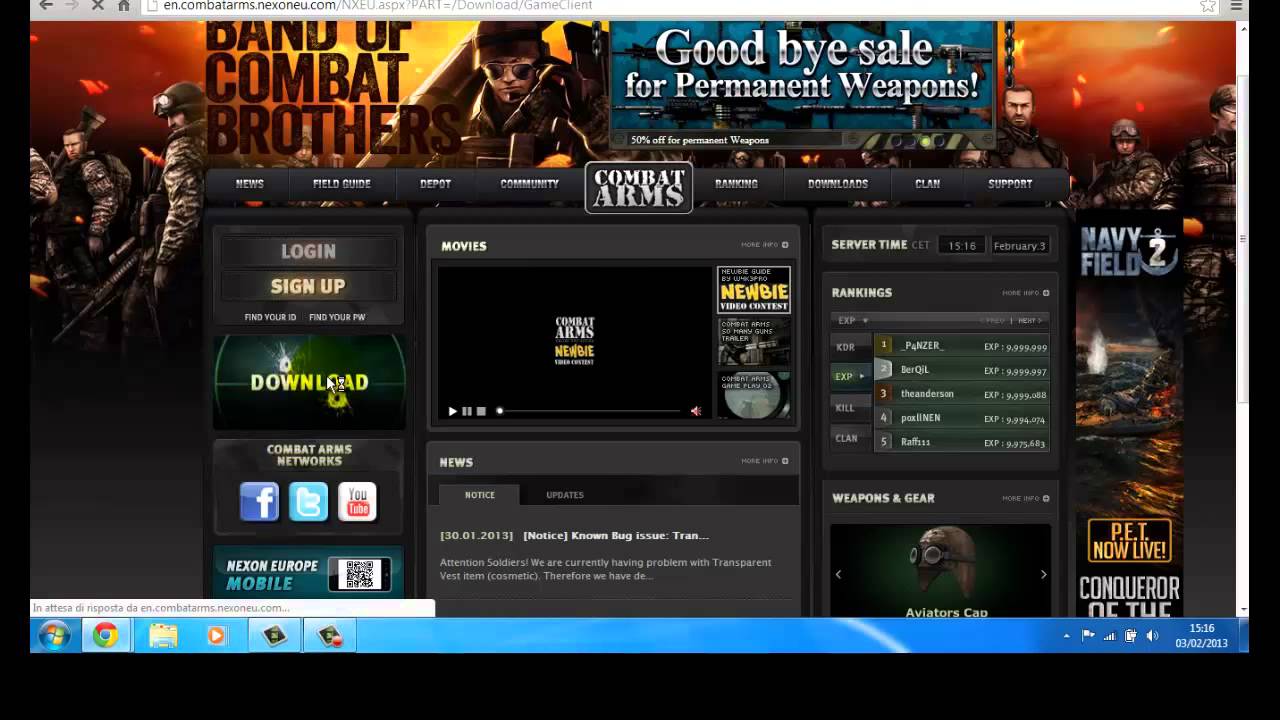The height and width of the screenshot is (720, 1280).
Task: Open More Info for Movies
Action: (x=764, y=245)
